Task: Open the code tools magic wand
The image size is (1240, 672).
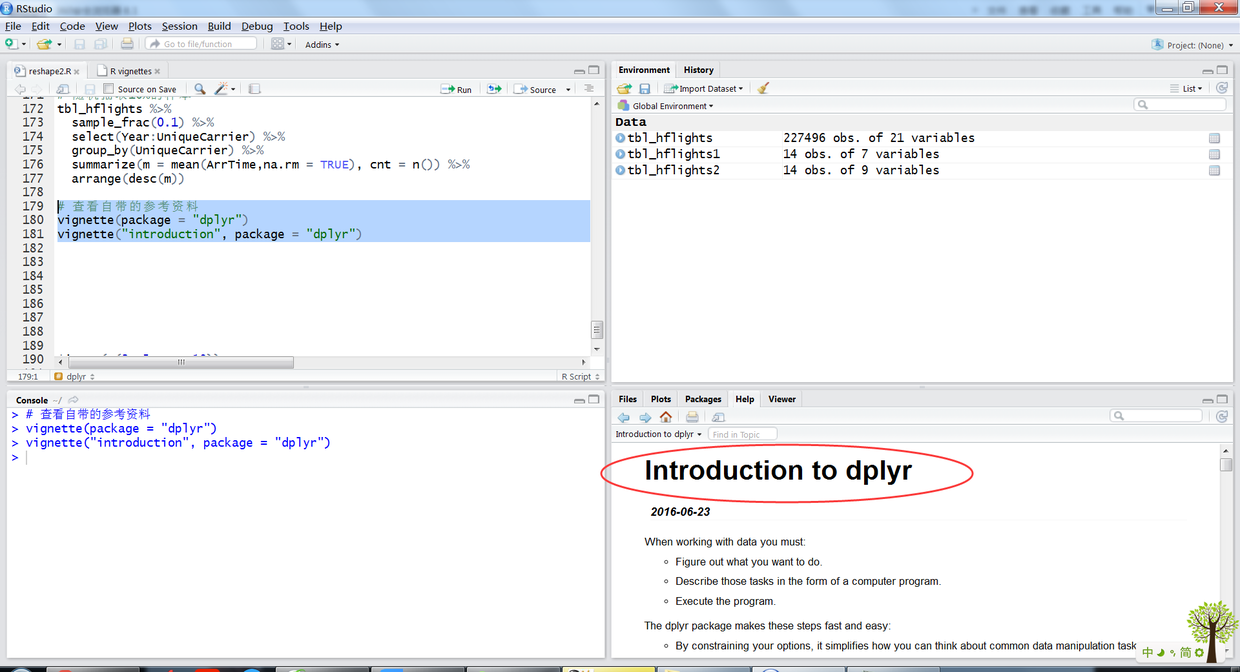Action: click(x=223, y=89)
